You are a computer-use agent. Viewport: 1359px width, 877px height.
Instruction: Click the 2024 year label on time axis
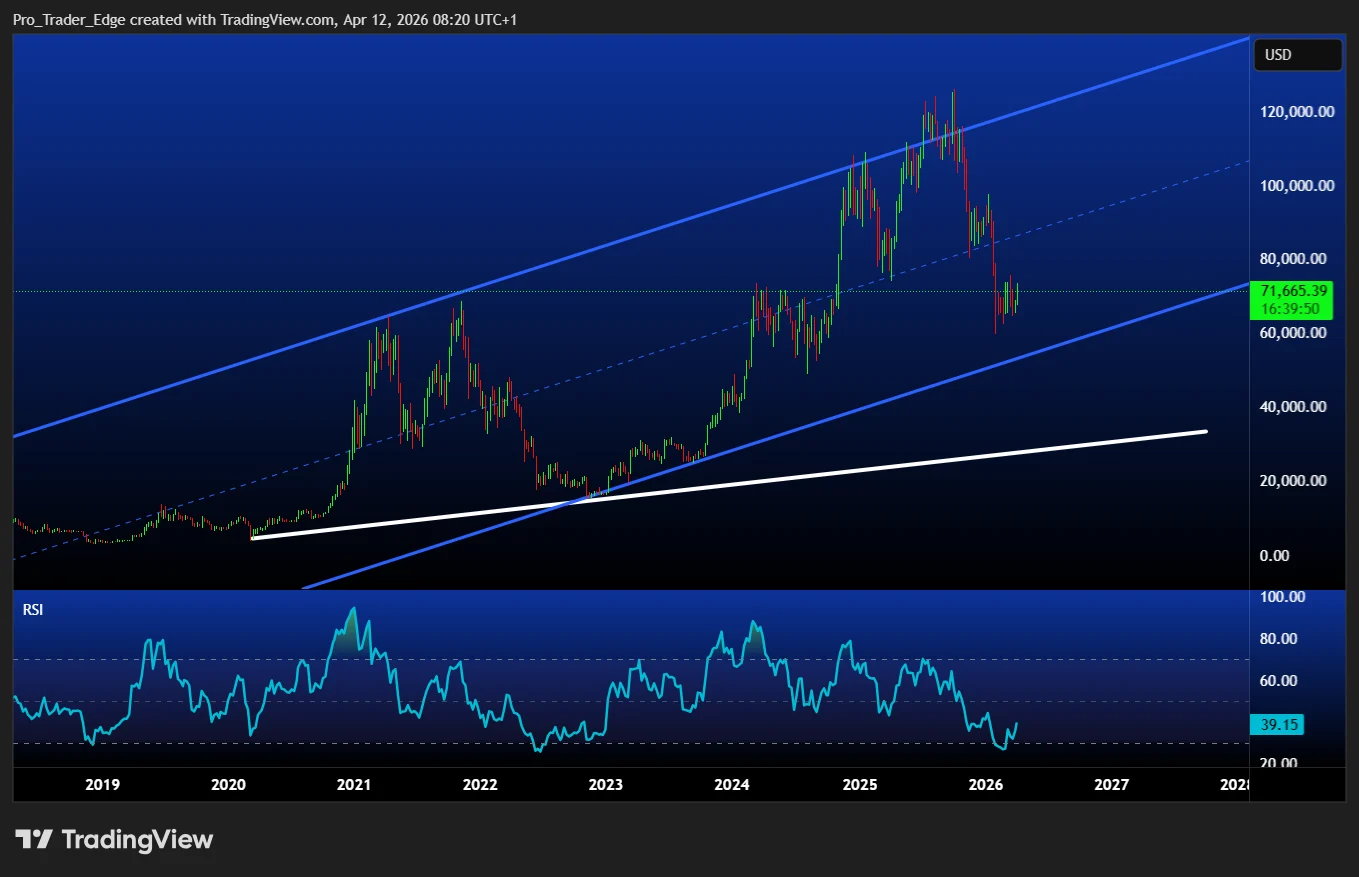733,785
